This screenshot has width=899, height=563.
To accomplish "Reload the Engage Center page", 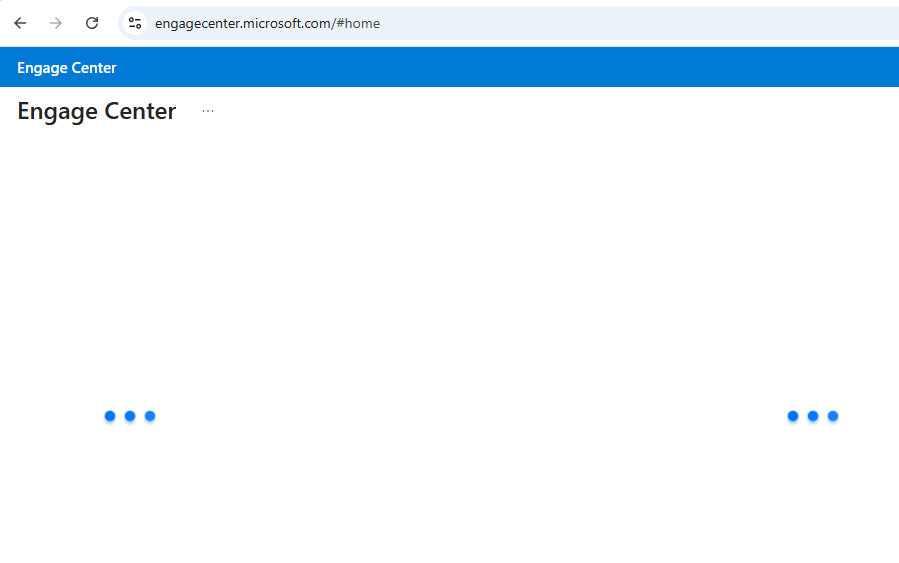I will pos(92,23).
